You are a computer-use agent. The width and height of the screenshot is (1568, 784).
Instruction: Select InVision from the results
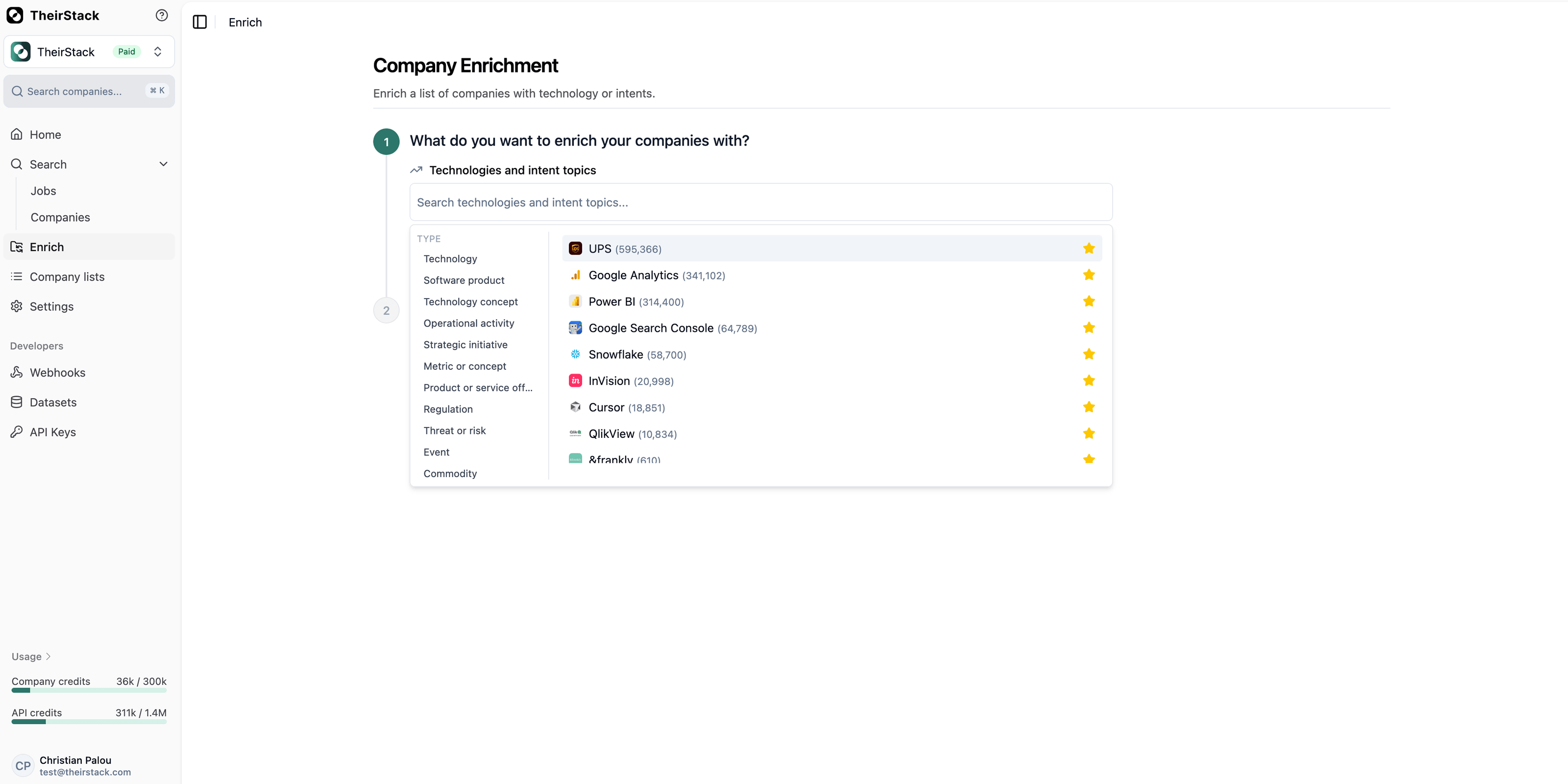coord(832,381)
